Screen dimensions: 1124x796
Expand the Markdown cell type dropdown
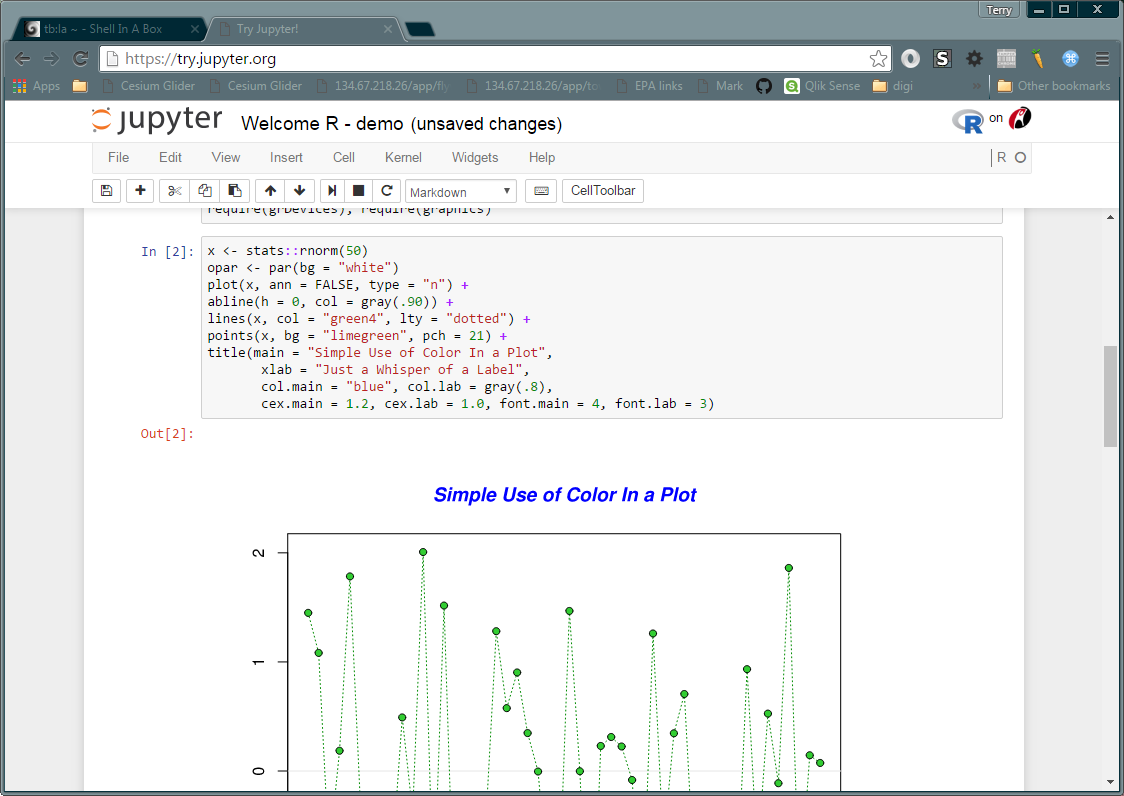point(461,192)
